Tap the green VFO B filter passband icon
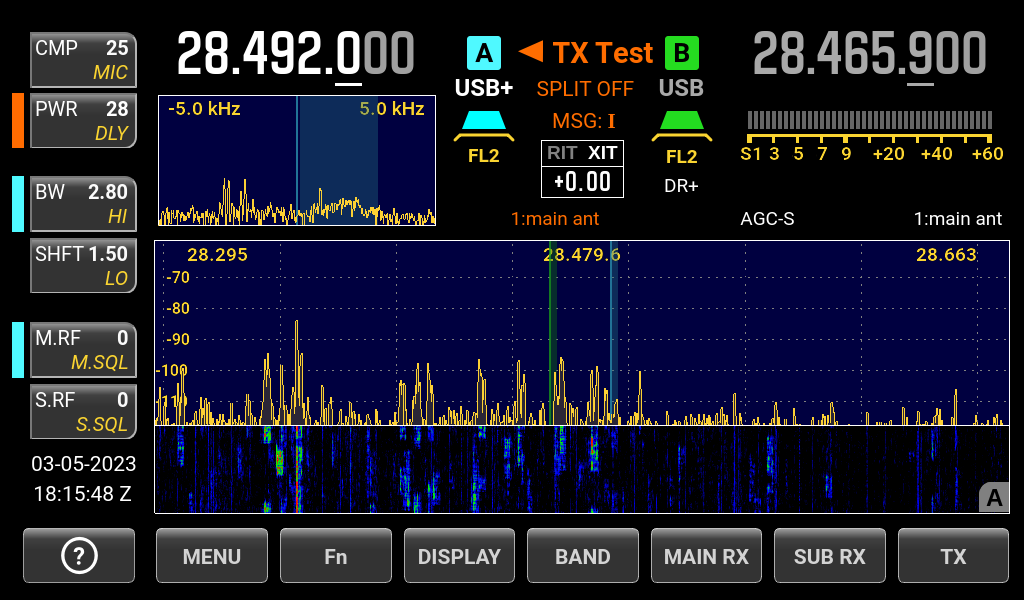Image resolution: width=1024 pixels, height=600 pixels. [x=681, y=124]
